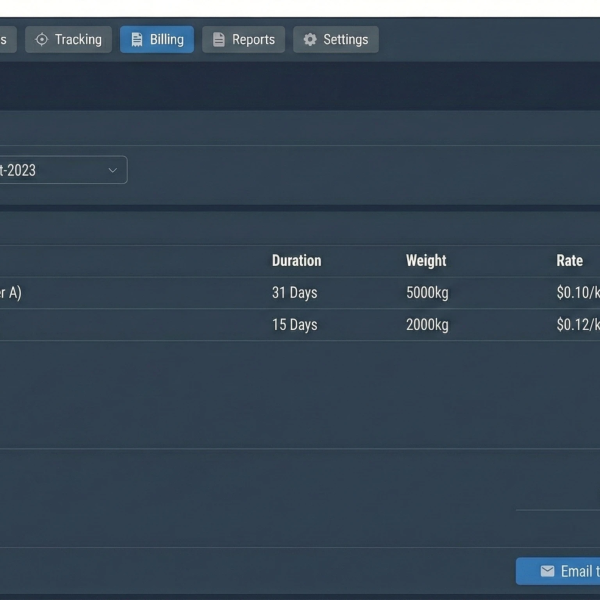Sort by the Duration column header
This screenshot has width=600, height=600.
[x=296, y=261]
